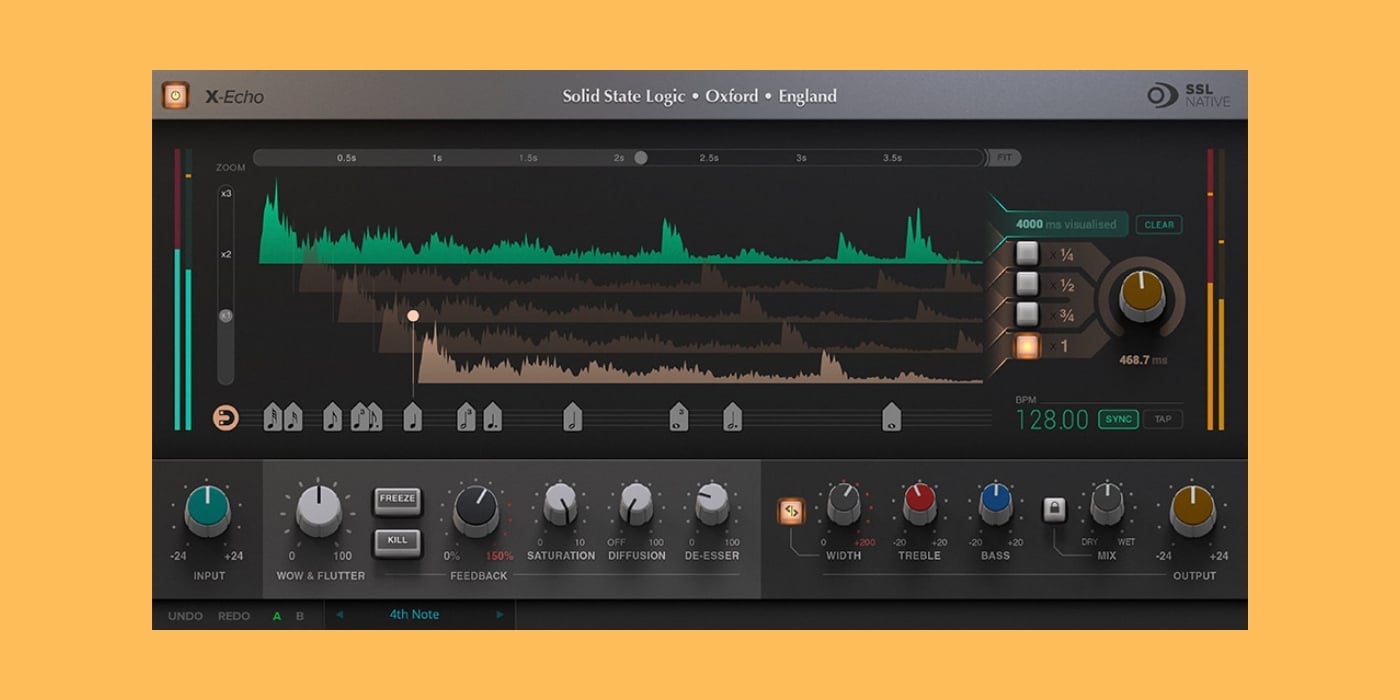This screenshot has width=1400, height=700.
Task: Select the dotted half note marker
Action: click(732, 417)
